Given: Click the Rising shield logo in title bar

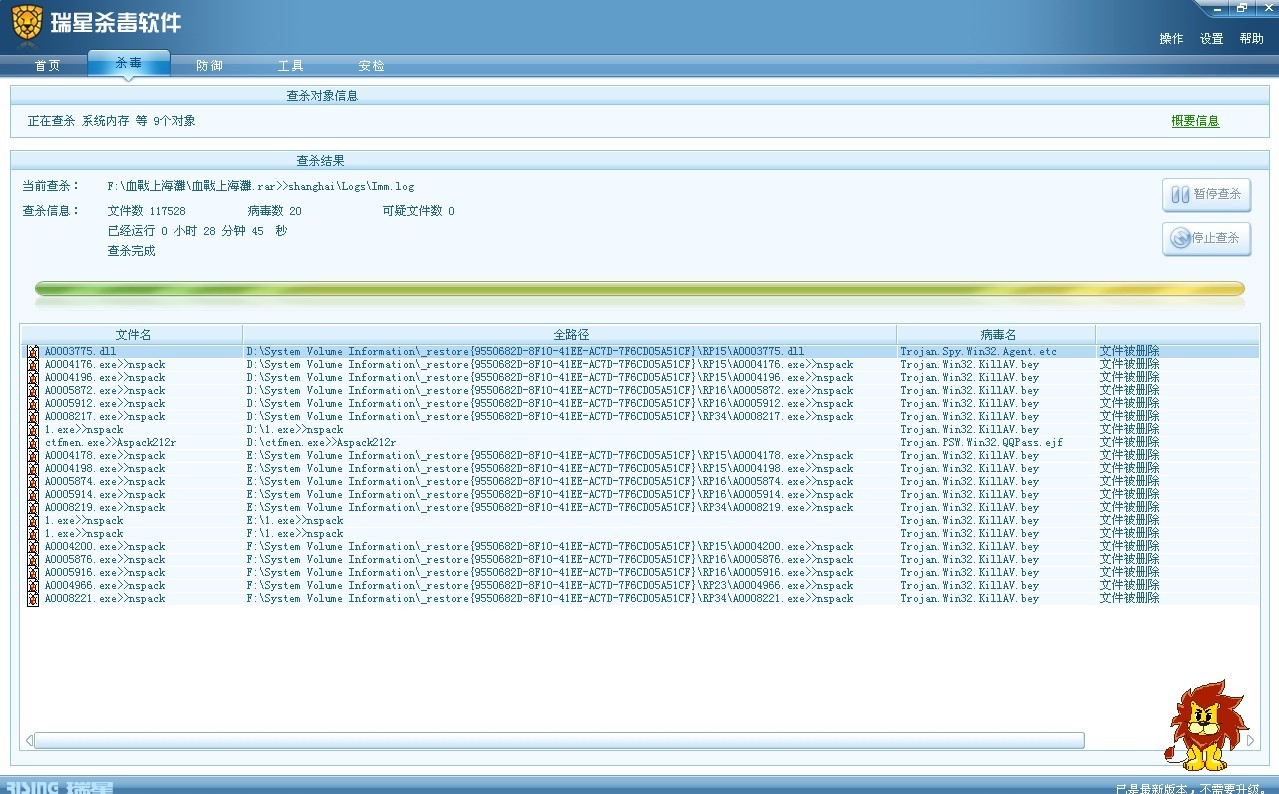Looking at the screenshot, I should coord(27,25).
